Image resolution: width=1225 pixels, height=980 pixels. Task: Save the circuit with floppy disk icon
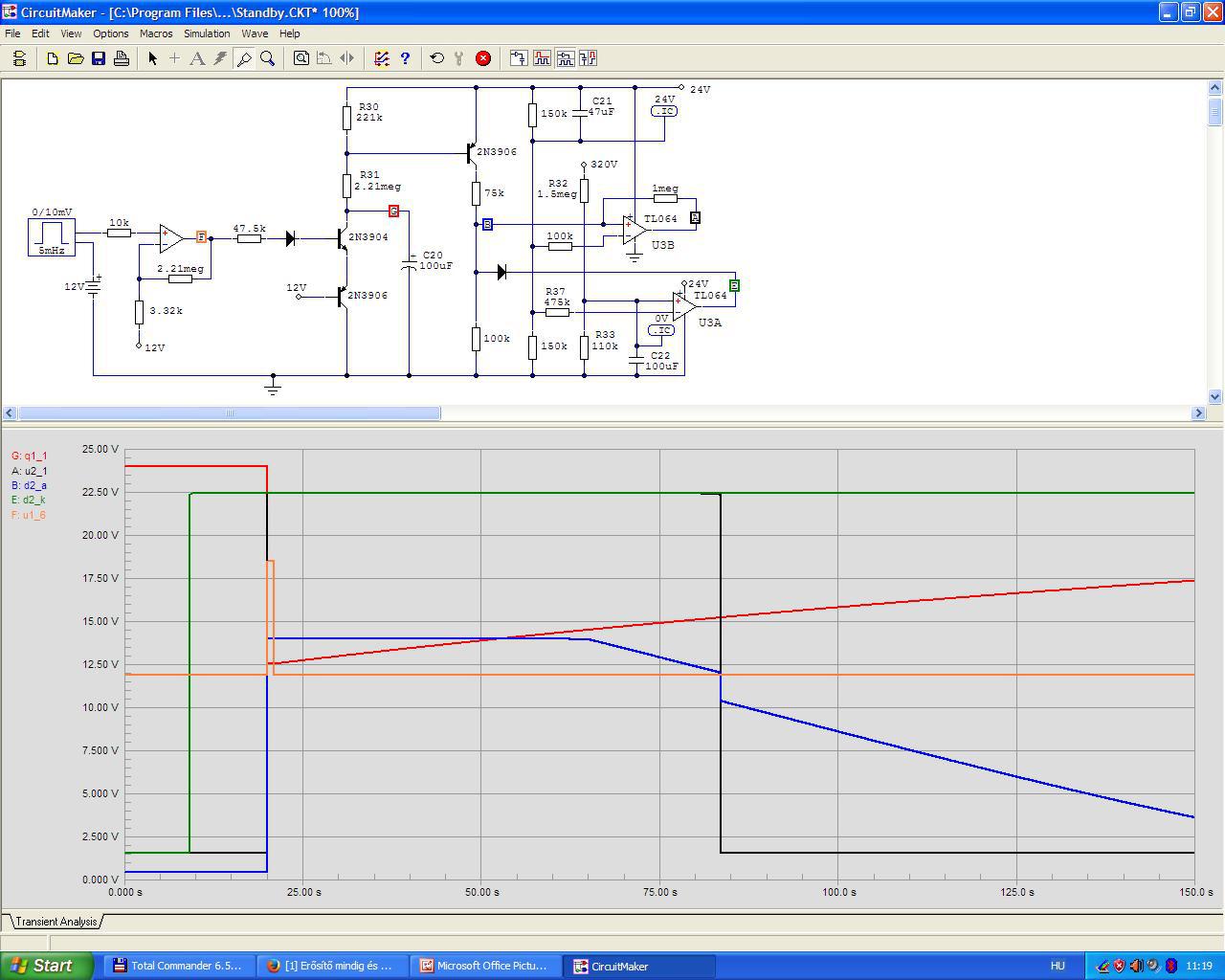[99, 58]
